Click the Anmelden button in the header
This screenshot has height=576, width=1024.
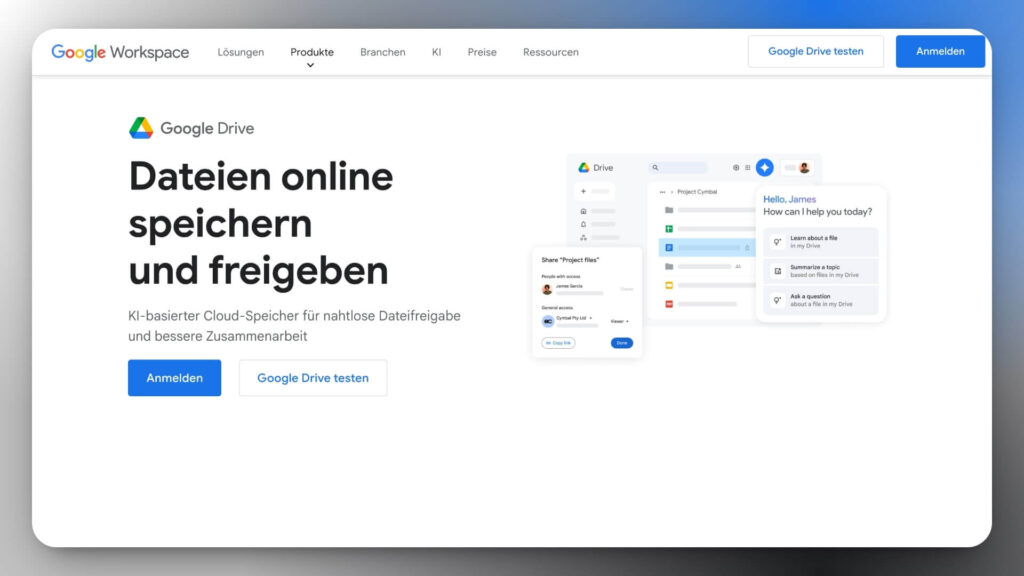click(x=940, y=52)
